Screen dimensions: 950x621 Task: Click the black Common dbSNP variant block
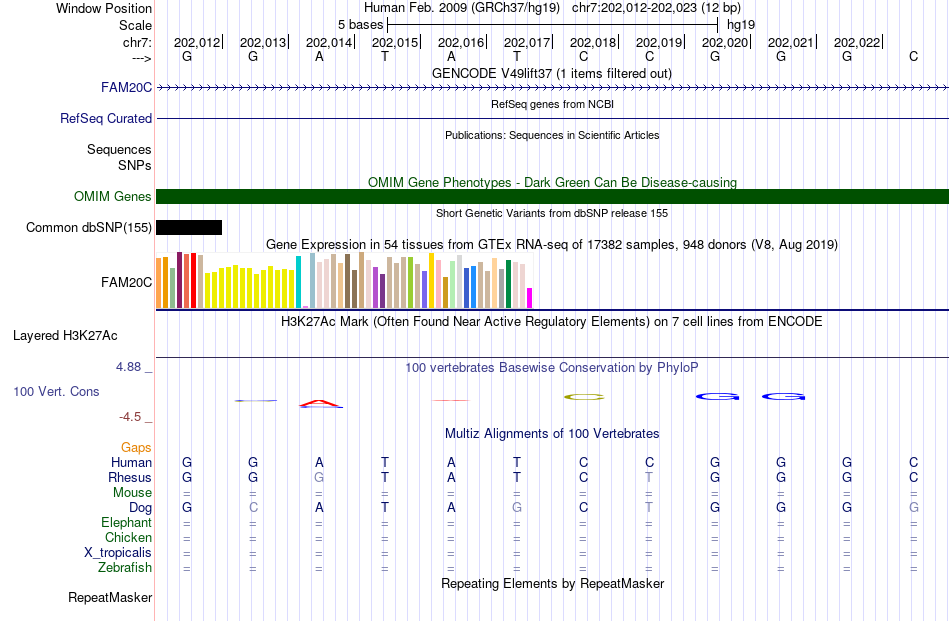tap(189, 227)
